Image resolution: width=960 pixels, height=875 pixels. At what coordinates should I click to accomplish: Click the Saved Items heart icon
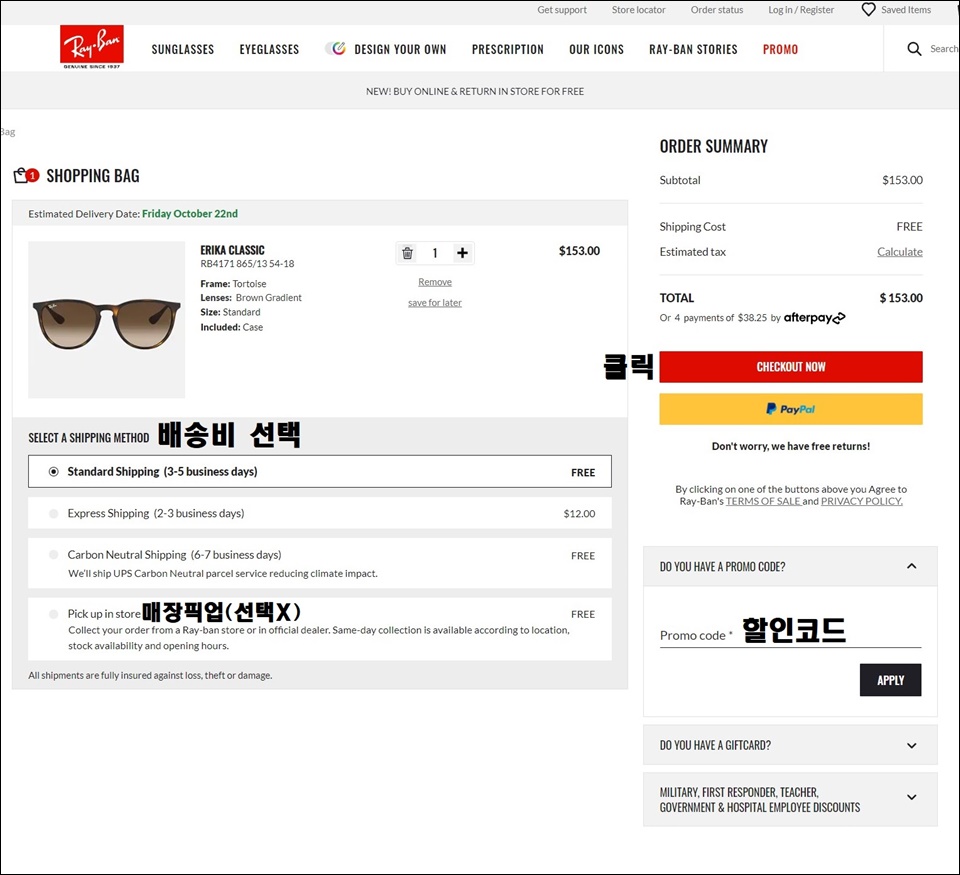(868, 10)
